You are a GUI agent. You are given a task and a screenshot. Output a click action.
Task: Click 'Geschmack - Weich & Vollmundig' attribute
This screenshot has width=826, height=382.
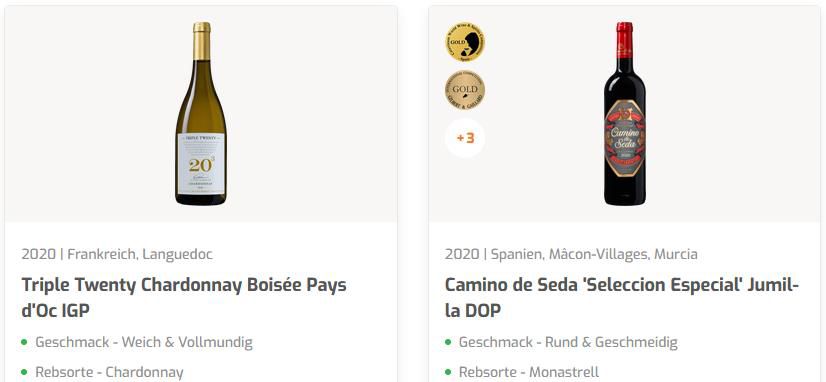point(144,342)
